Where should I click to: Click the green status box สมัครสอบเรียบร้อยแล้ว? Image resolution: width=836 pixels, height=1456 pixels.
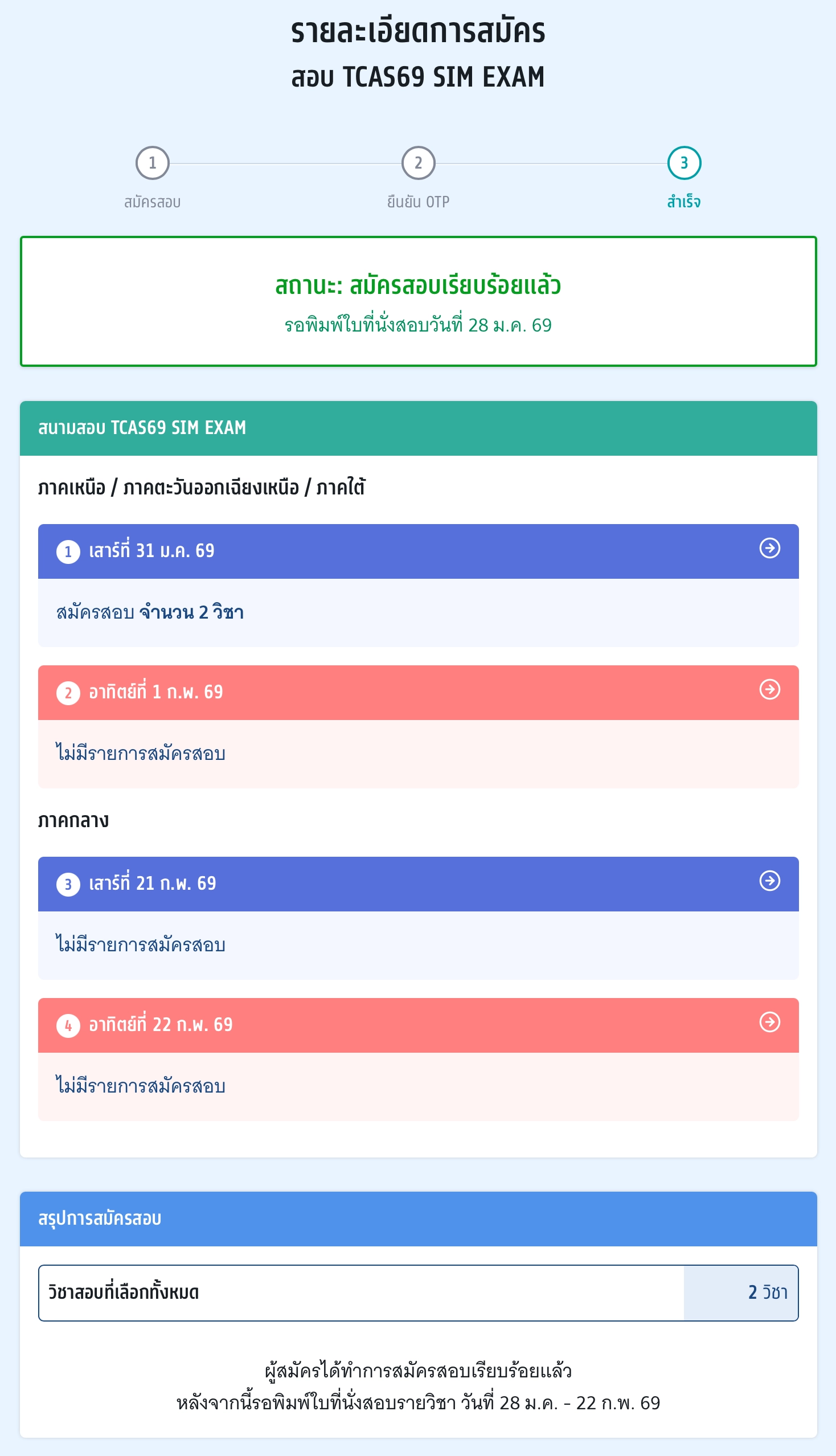click(418, 301)
